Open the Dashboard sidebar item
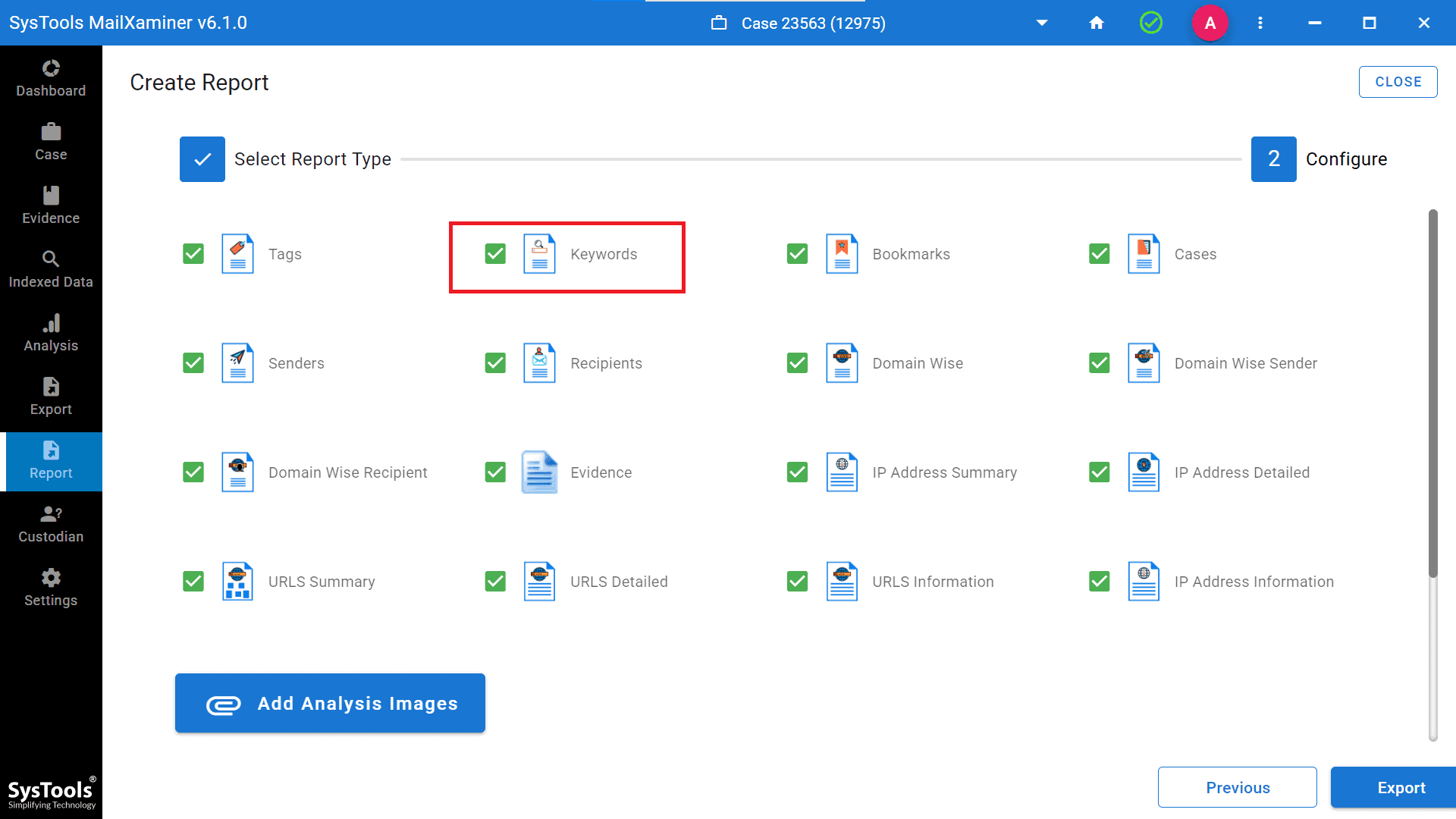Viewport: 1456px width, 819px height. pos(51,79)
